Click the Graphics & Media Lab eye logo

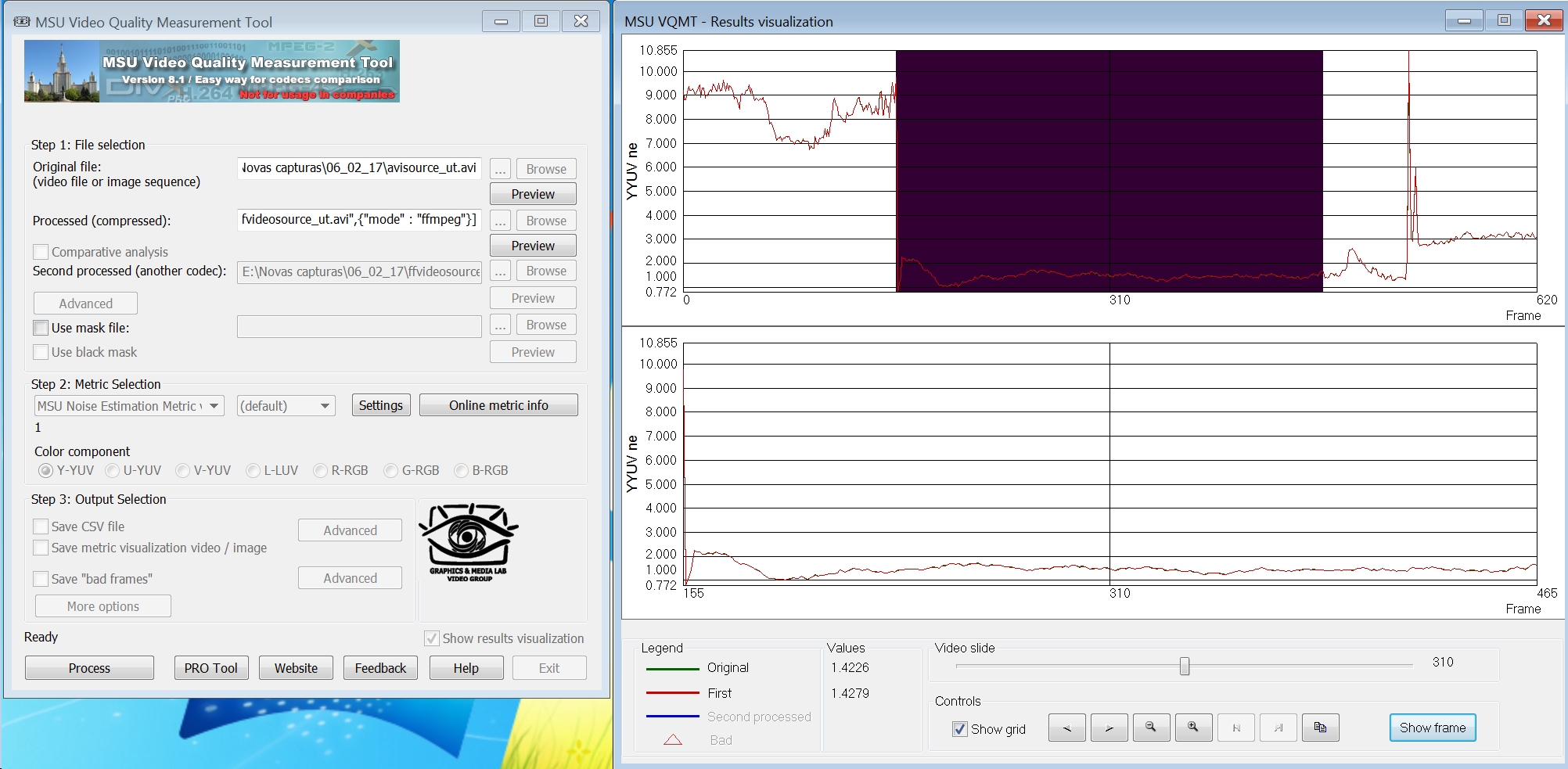pyautogui.click(x=469, y=542)
